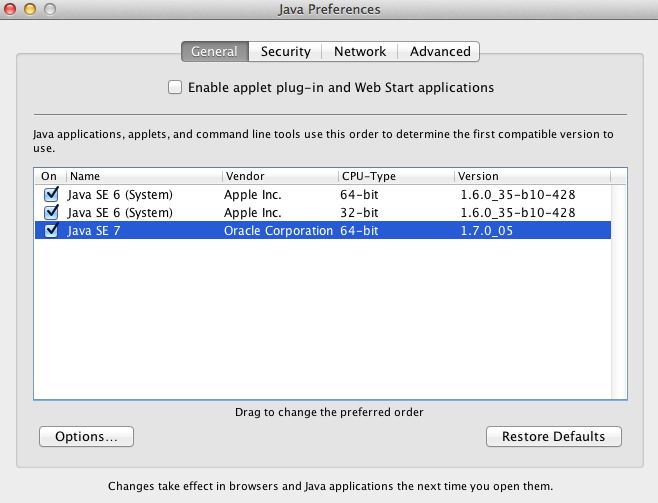Image resolution: width=658 pixels, height=503 pixels.
Task: Click the 32-bit CPU-Type cell
Action: pyautogui.click(x=359, y=213)
